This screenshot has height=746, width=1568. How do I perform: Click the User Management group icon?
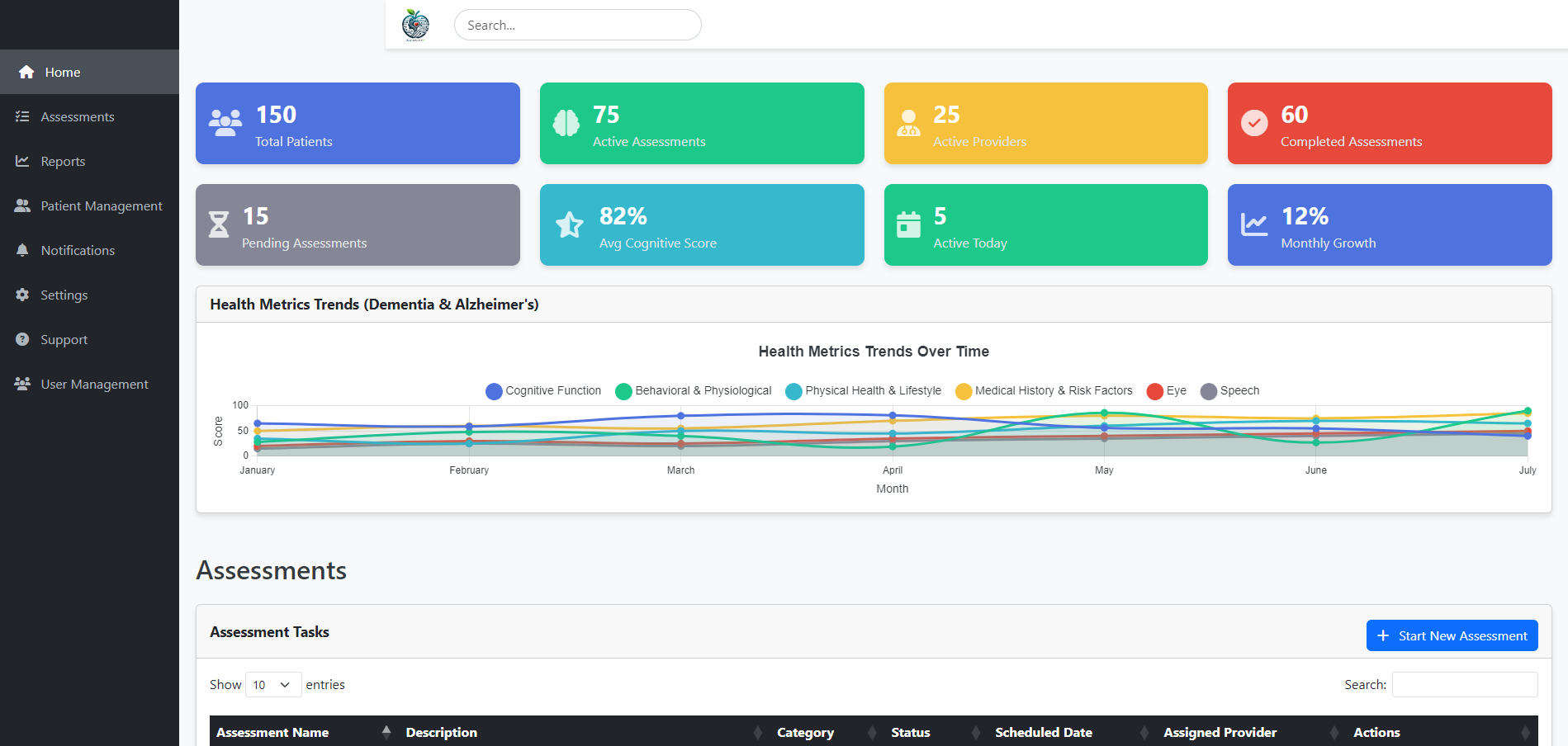(22, 384)
